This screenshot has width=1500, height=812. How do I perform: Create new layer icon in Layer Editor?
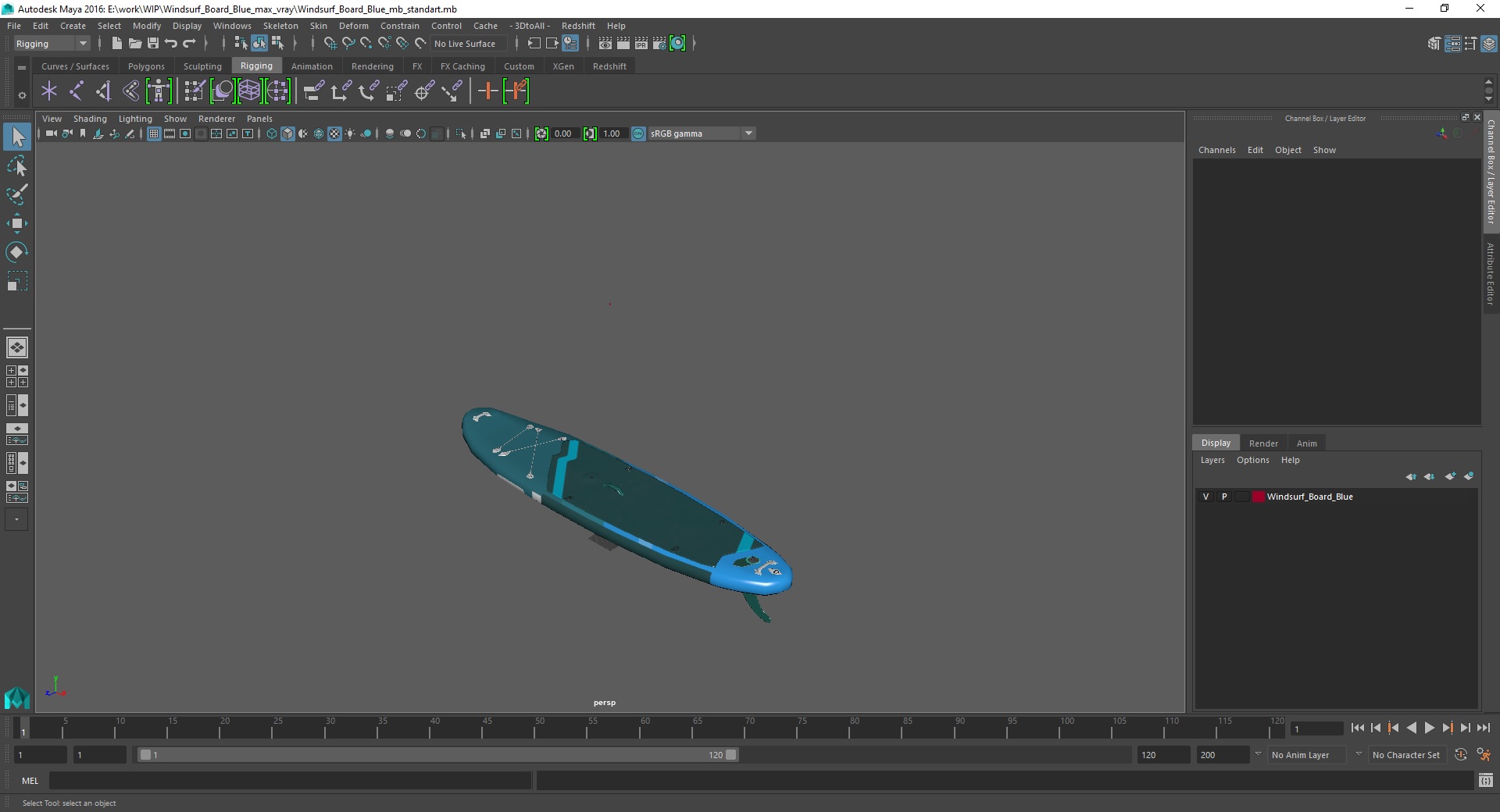[x=1450, y=476]
